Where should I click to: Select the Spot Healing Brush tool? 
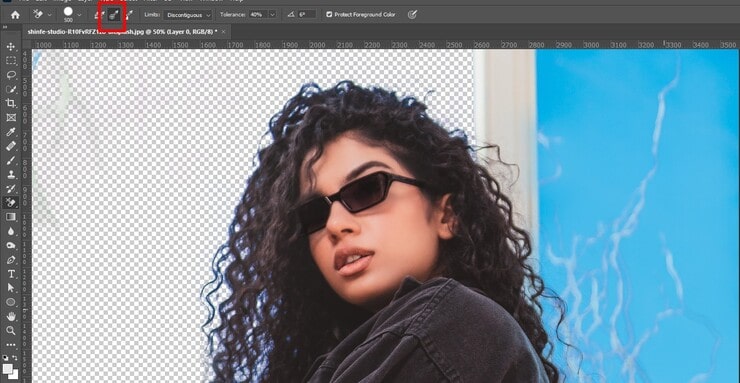click(x=11, y=146)
